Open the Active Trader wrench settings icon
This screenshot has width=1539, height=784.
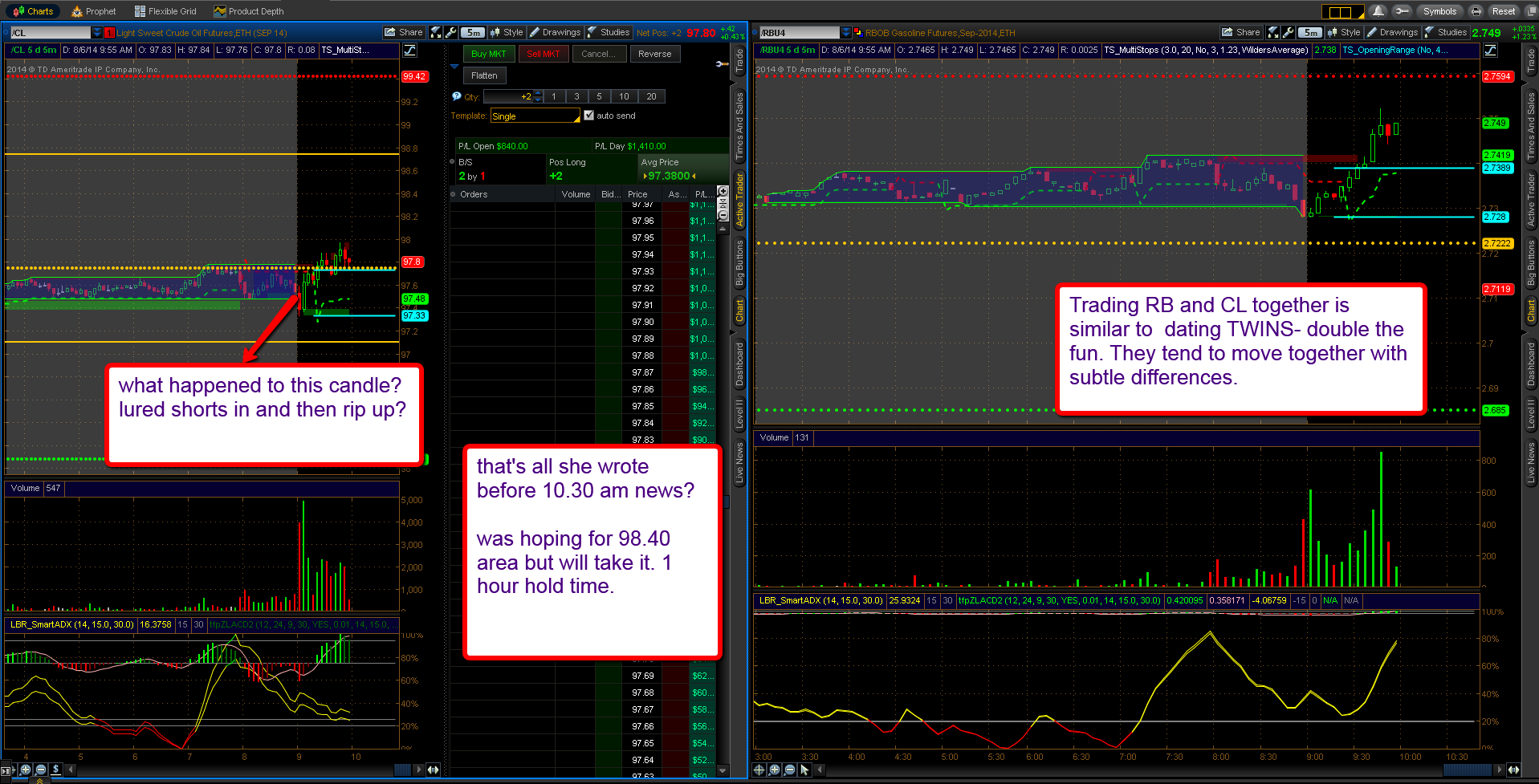[x=723, y=63]
